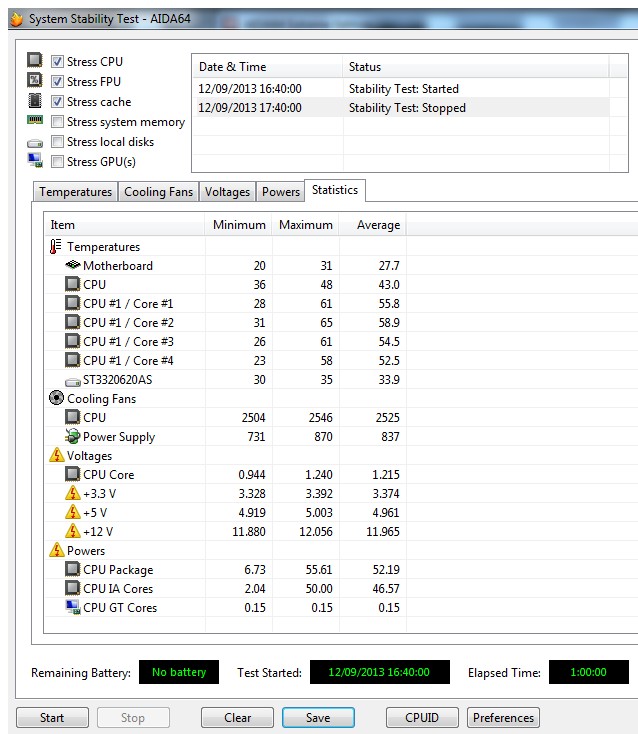The height and width of the screenshot is (734, 638).
Task: Click the chip icon of CPU Package row
Action: (x=73, y=569)
